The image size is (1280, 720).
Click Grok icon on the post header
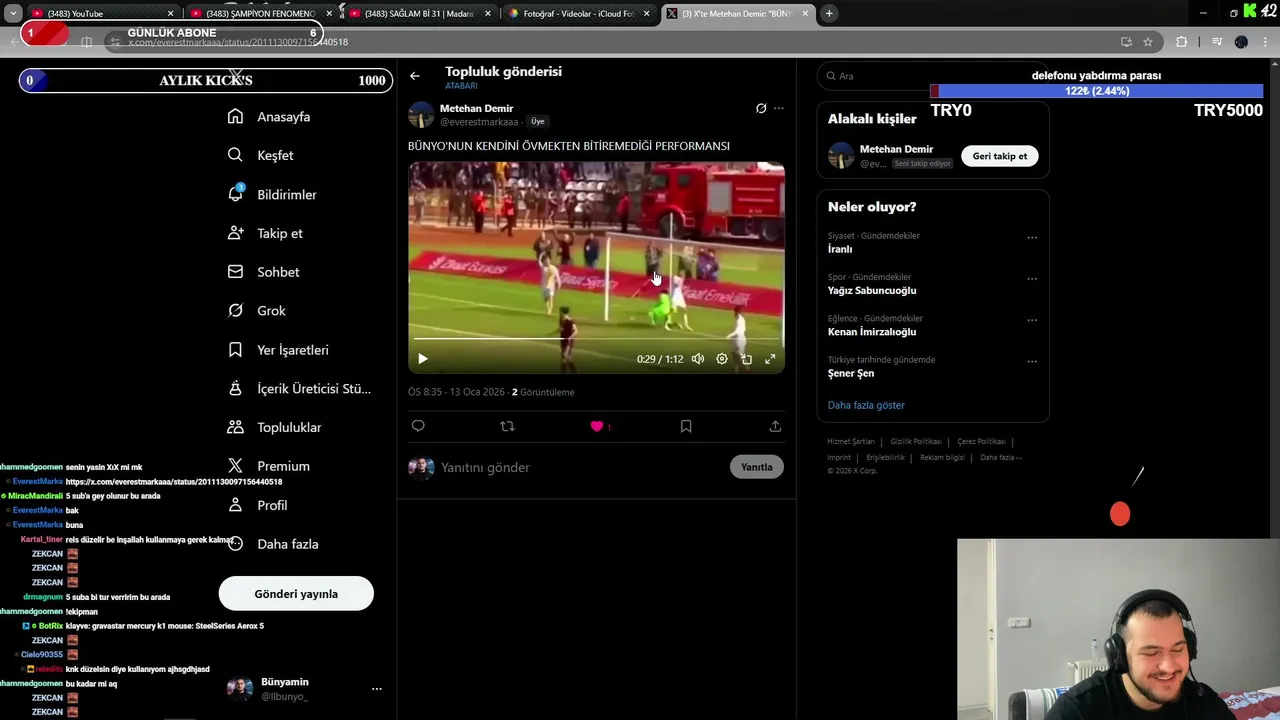(x=761, y=108)
